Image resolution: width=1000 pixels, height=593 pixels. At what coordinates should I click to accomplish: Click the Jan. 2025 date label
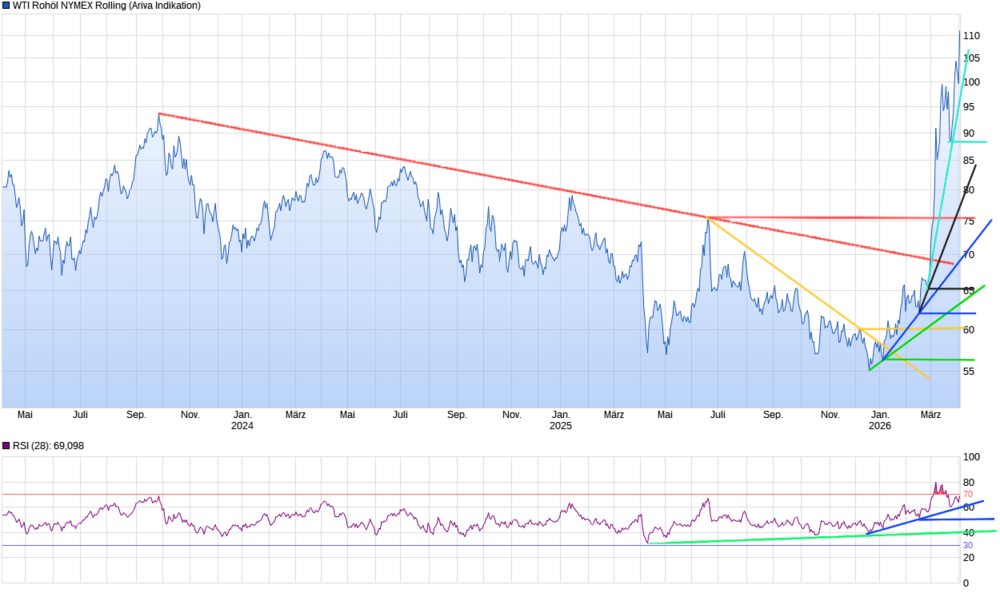[x=561, y=420]
